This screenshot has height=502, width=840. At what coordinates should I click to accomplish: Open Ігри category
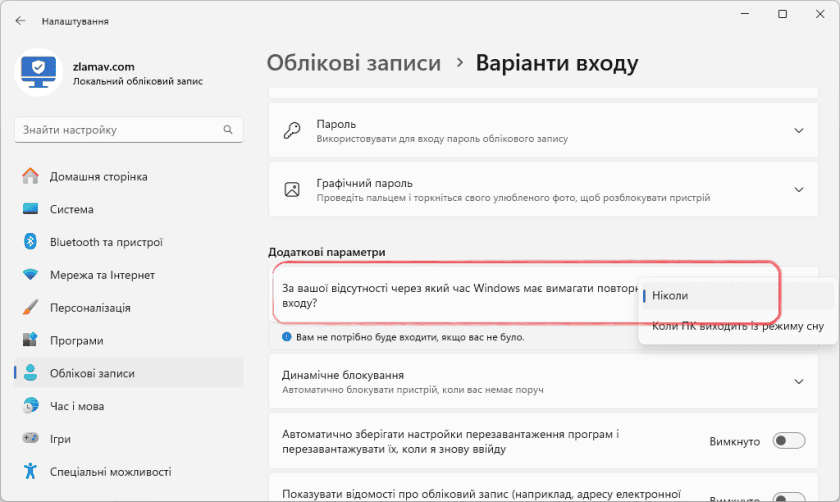pos(129,438)
